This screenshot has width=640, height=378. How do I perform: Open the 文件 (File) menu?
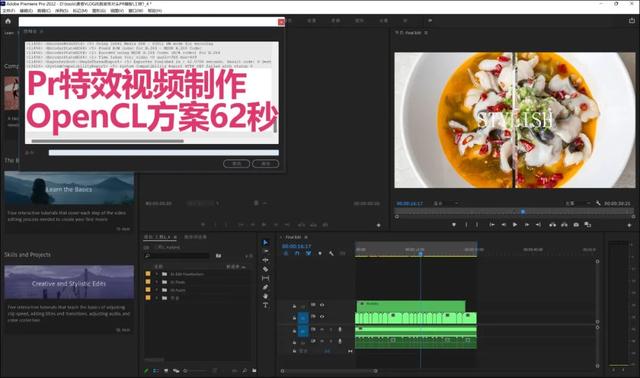(x=9, y=11)
